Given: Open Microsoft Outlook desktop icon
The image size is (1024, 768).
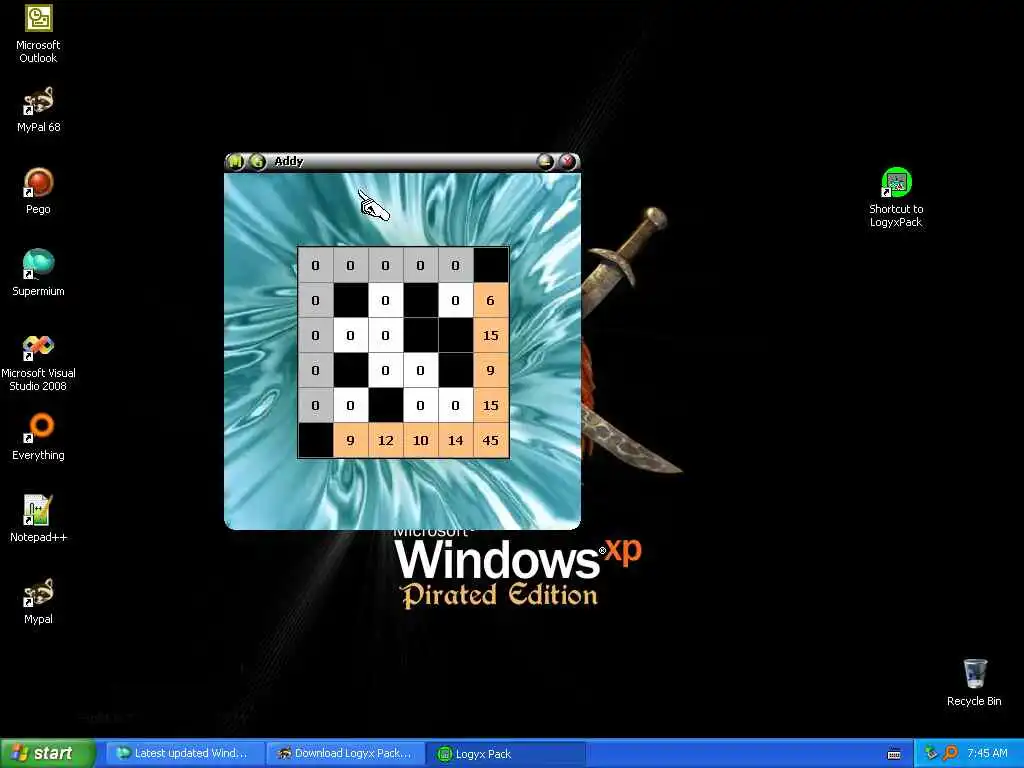Looking at the screenshot, I should 38,34.
